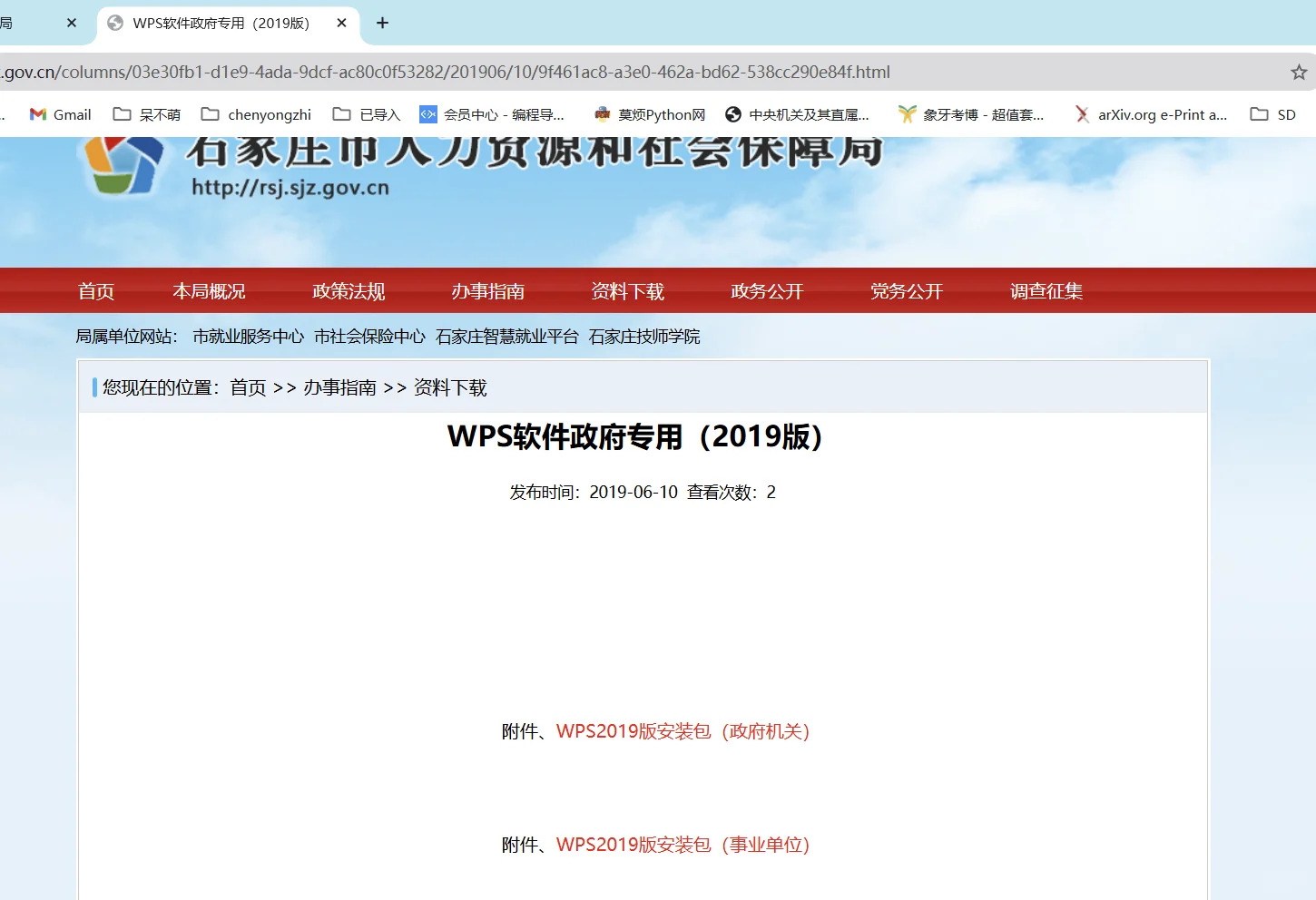Open the SD bookmarks folder
This screenshot has height=900, width=1316.
click(x=1272, y=114)
